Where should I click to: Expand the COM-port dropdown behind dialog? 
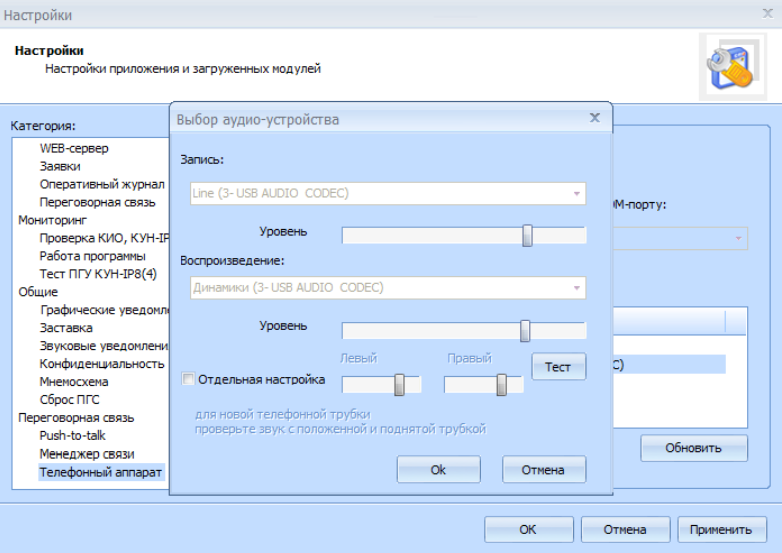point(739,238)
